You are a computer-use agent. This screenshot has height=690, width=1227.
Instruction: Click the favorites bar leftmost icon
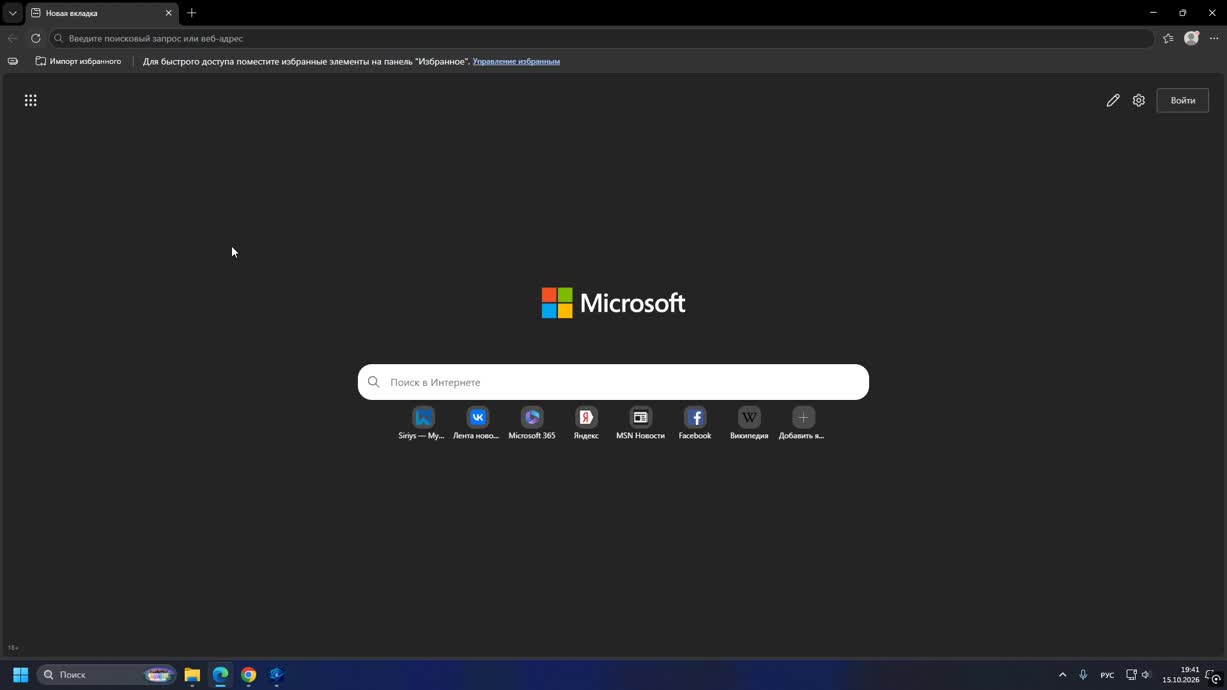pyautogui.click(x=13, y=61)
